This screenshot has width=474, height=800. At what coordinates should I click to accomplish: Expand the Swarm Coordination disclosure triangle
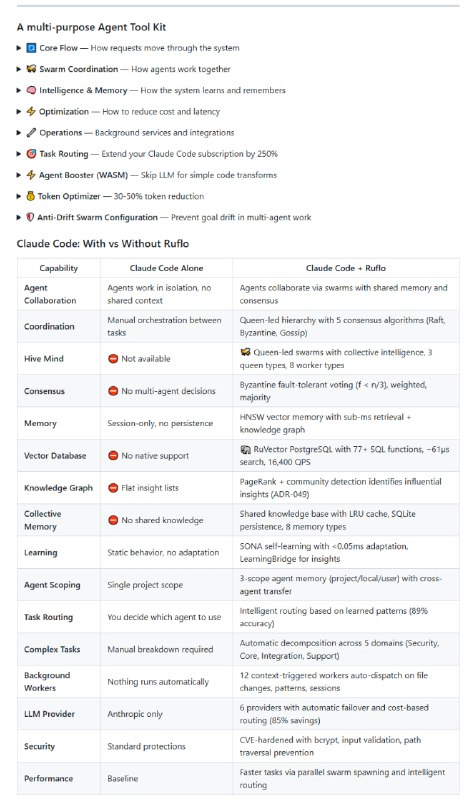tap(19, 69)
